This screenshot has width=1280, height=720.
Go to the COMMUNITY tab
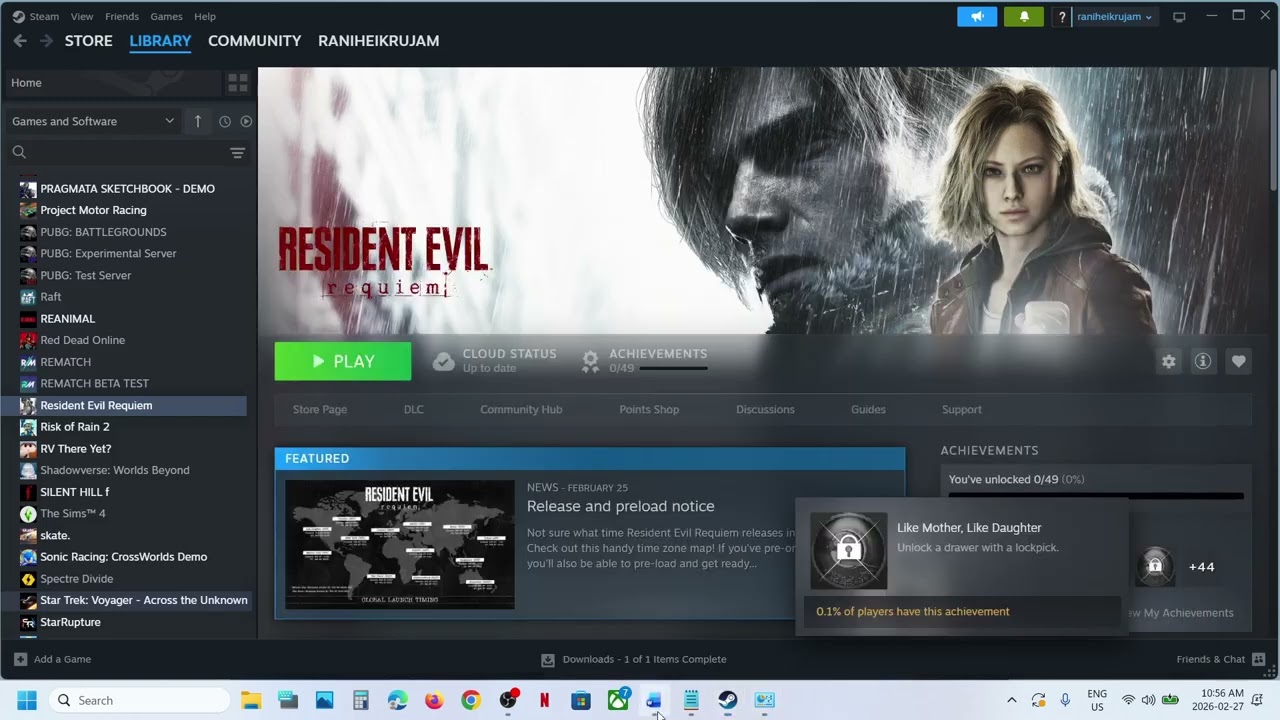click(254, 41)
